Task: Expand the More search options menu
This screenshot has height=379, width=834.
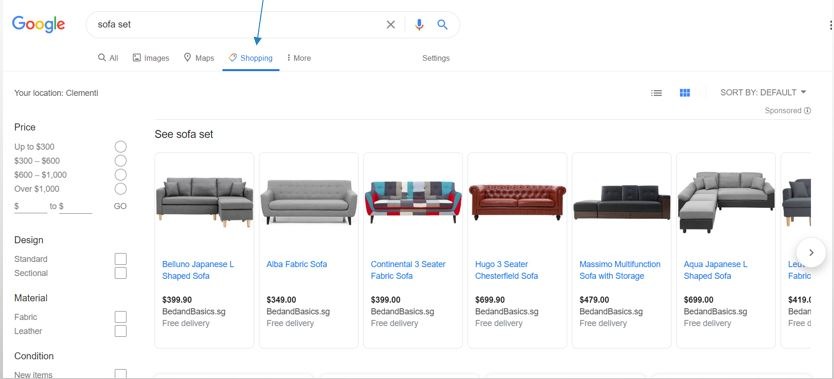Action: pyautogui.click(x=299, y=58)
